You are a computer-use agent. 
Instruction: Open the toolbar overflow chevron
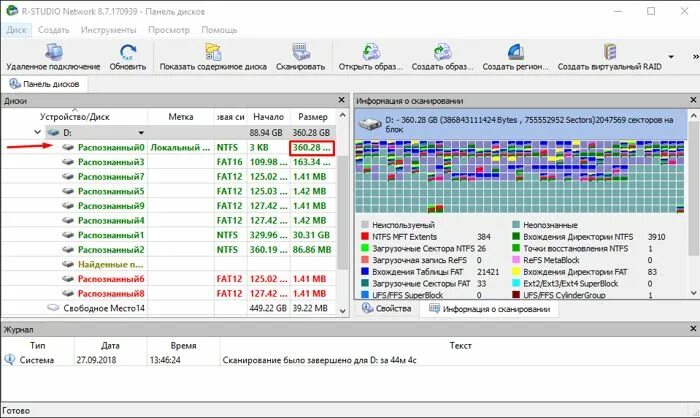[696, 57]
